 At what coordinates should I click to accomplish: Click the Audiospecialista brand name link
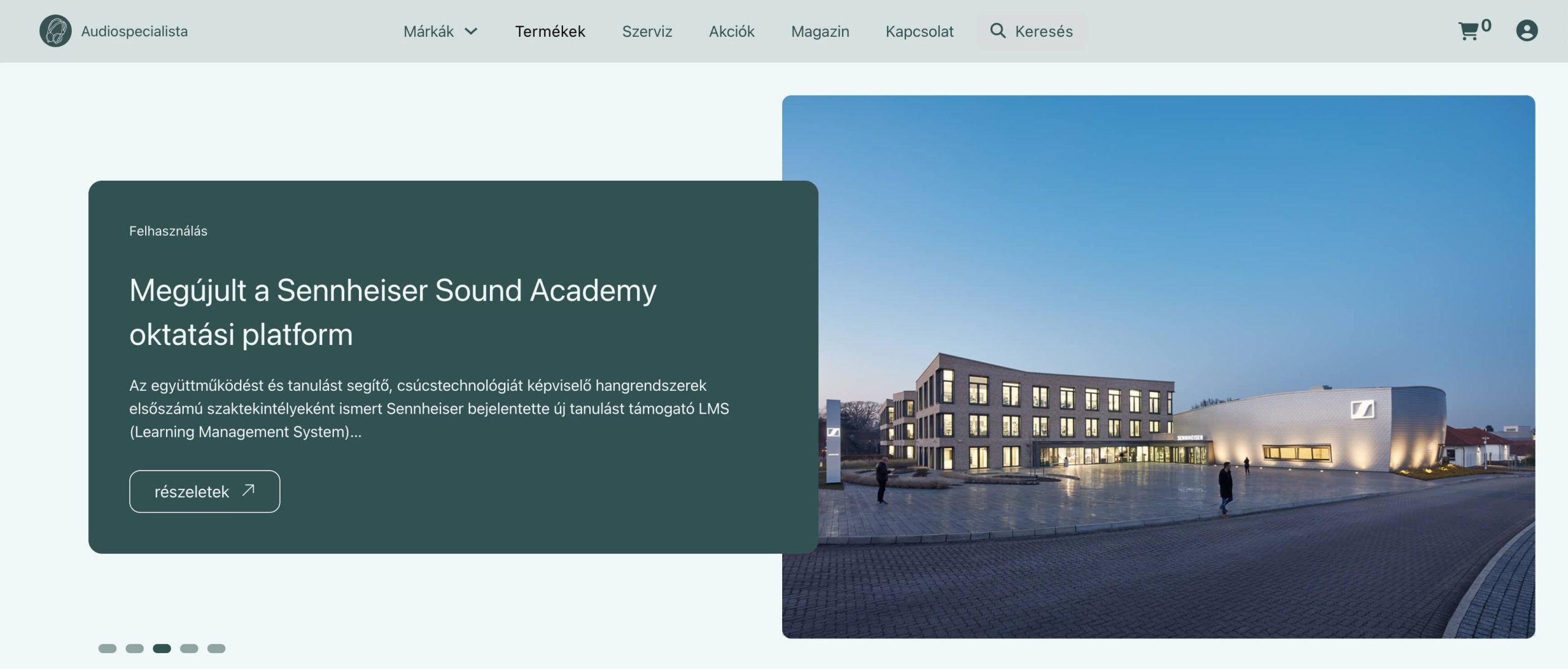click(134, 31)
